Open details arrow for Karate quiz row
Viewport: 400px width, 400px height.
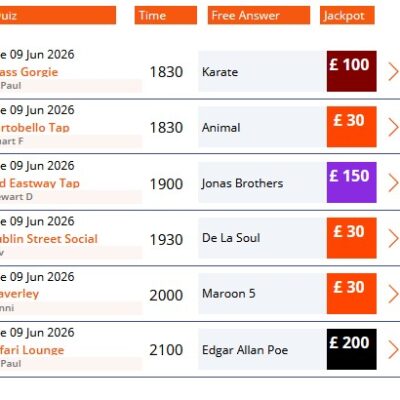pos(393,72)
